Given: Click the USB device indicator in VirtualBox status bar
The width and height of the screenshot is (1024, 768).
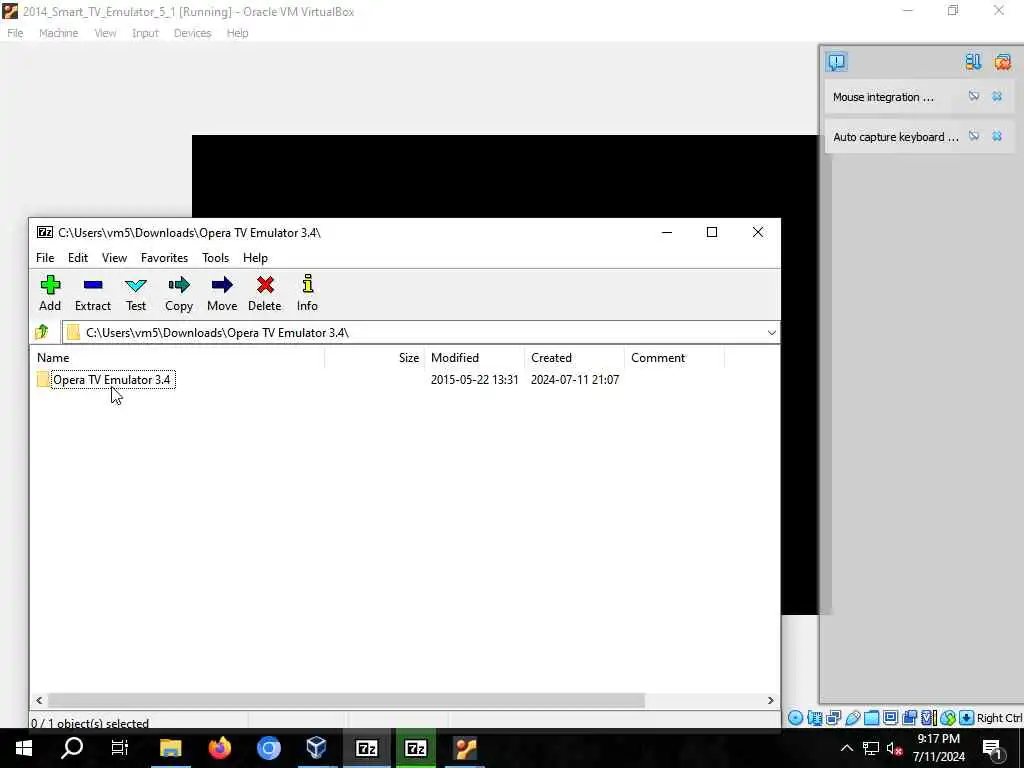Looking at the screenshot, I should pyautogui.click(x=852, y=718).
